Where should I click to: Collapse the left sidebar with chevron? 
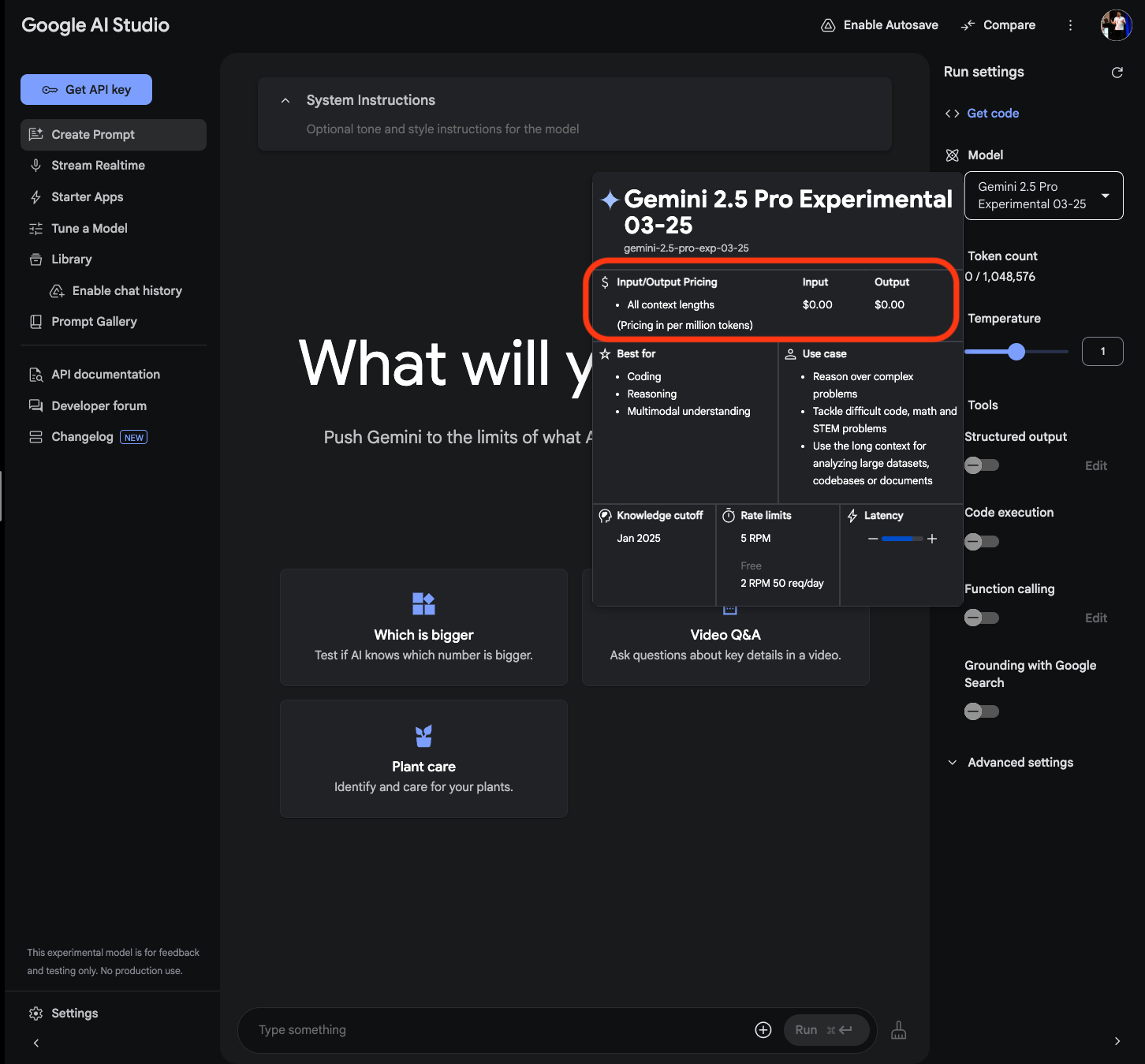(x=36, y=1043)
